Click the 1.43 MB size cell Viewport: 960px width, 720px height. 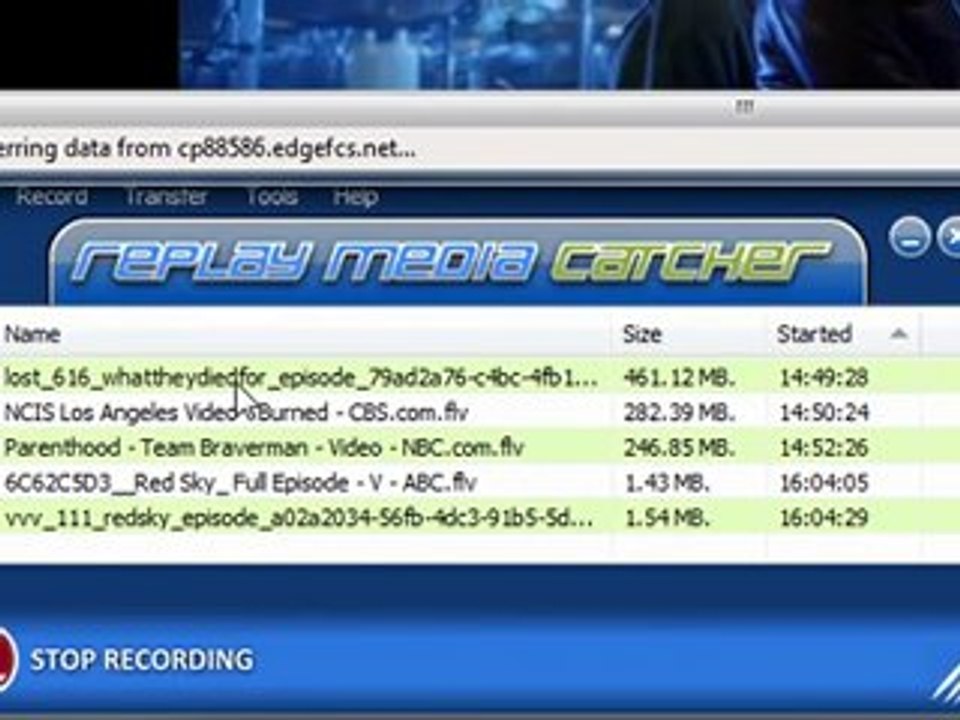point(666,483)
